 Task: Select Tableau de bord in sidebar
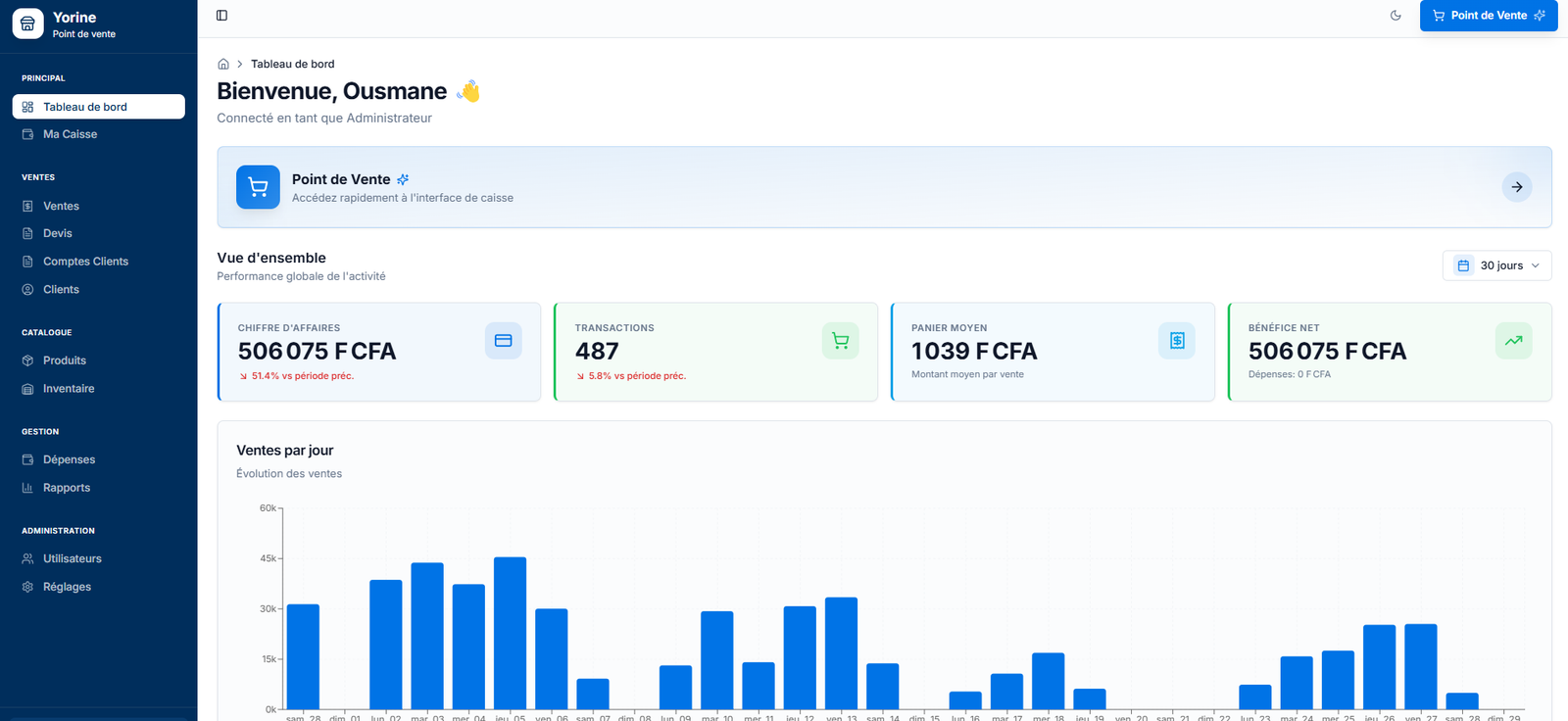click(x=85, y=107)
